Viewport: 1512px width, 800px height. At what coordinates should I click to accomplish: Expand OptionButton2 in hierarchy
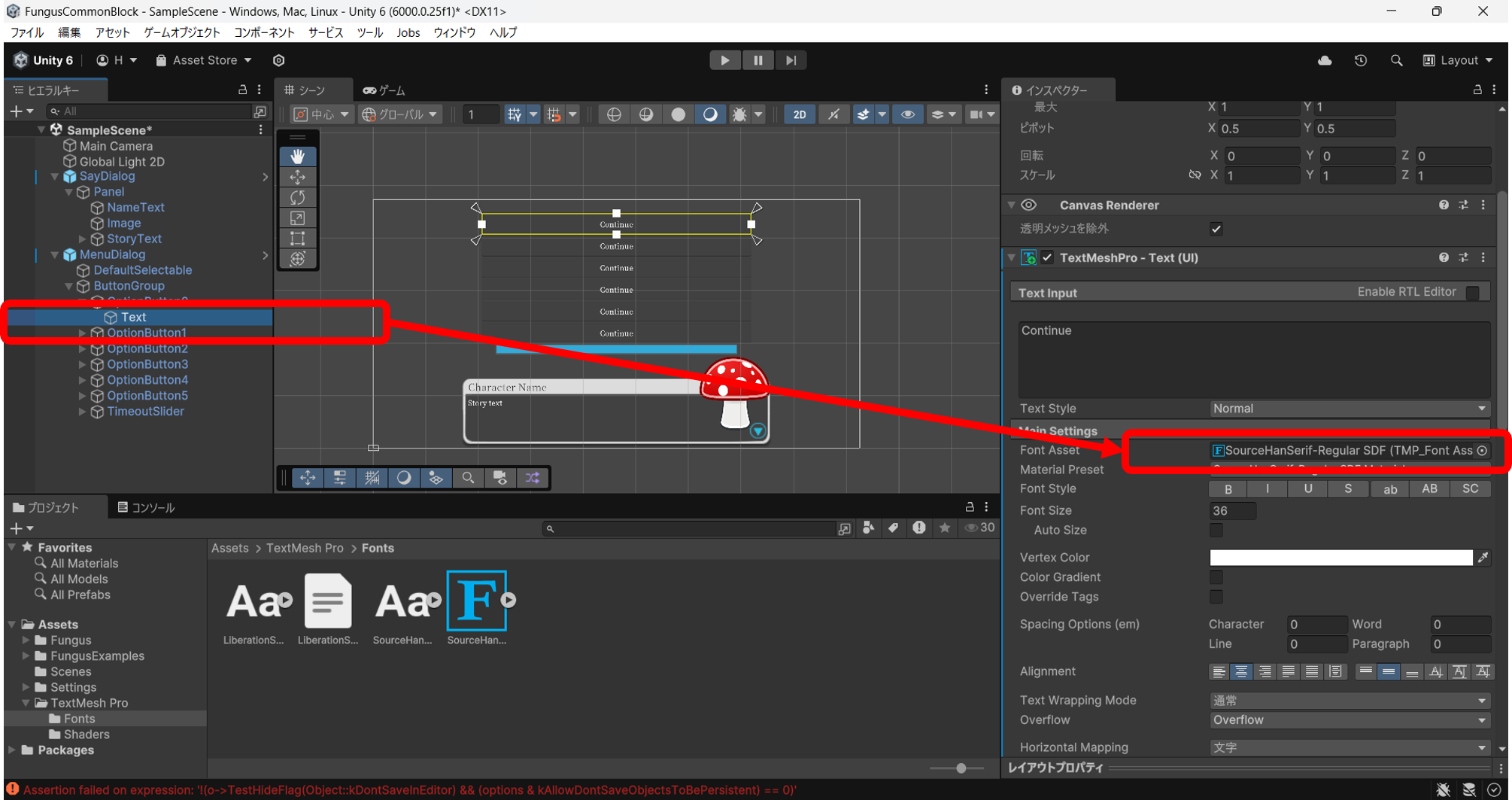(x=83, y=348)
